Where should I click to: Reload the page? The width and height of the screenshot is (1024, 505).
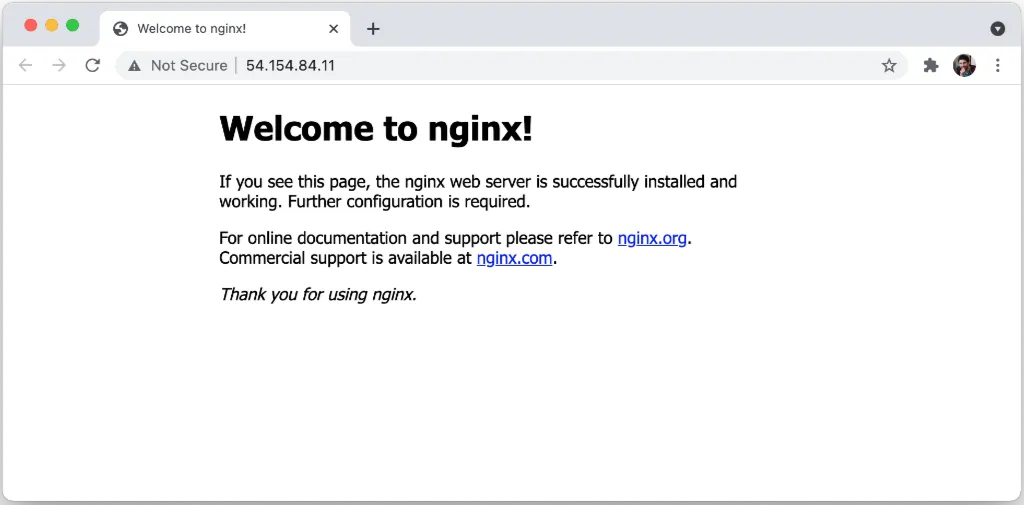point(93,65)
